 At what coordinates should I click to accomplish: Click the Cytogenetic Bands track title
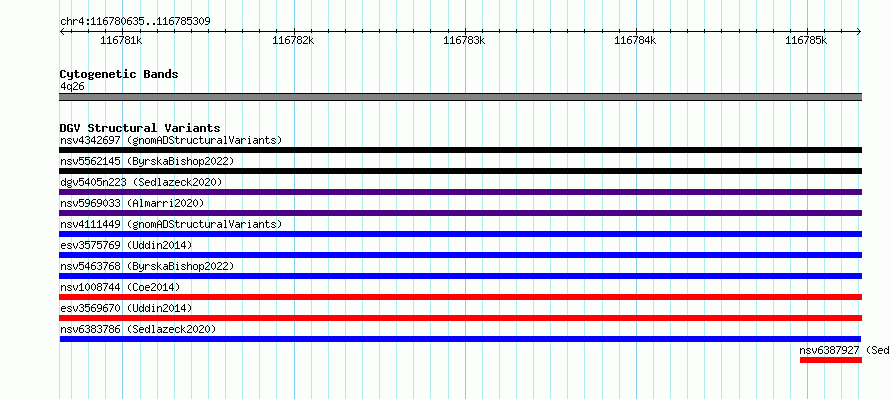pyautogui.click(x=119, y=74)
